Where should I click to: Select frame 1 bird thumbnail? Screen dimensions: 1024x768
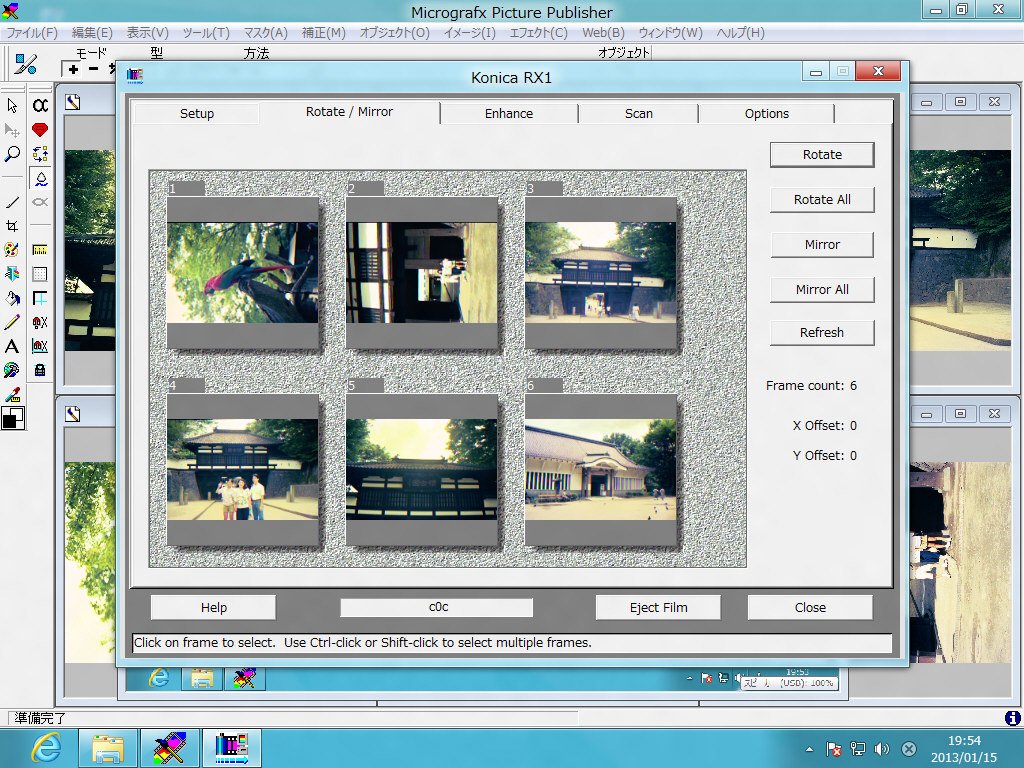click(242, 273)
